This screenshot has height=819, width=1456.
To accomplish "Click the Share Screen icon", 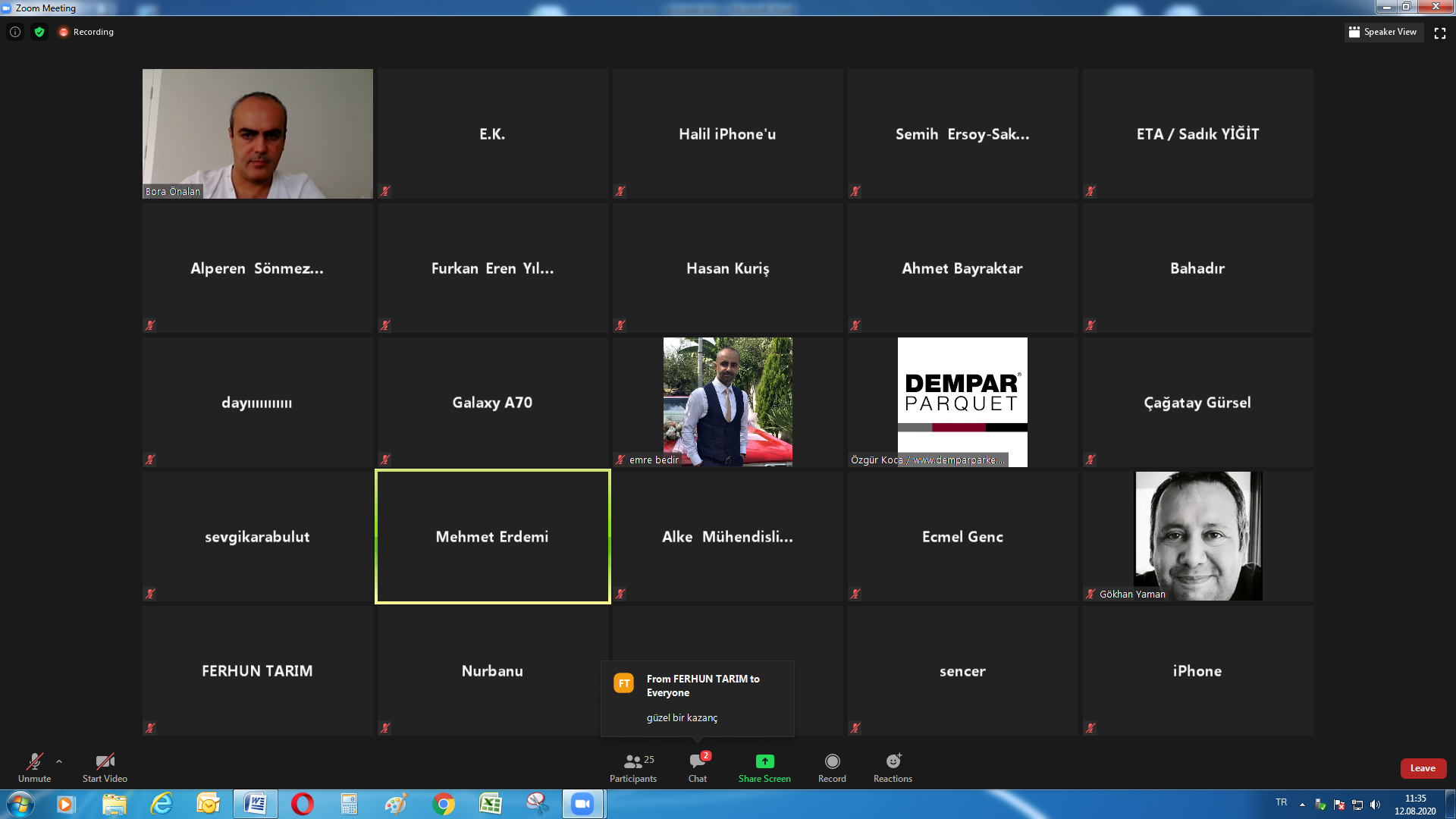I will [764, 761].
